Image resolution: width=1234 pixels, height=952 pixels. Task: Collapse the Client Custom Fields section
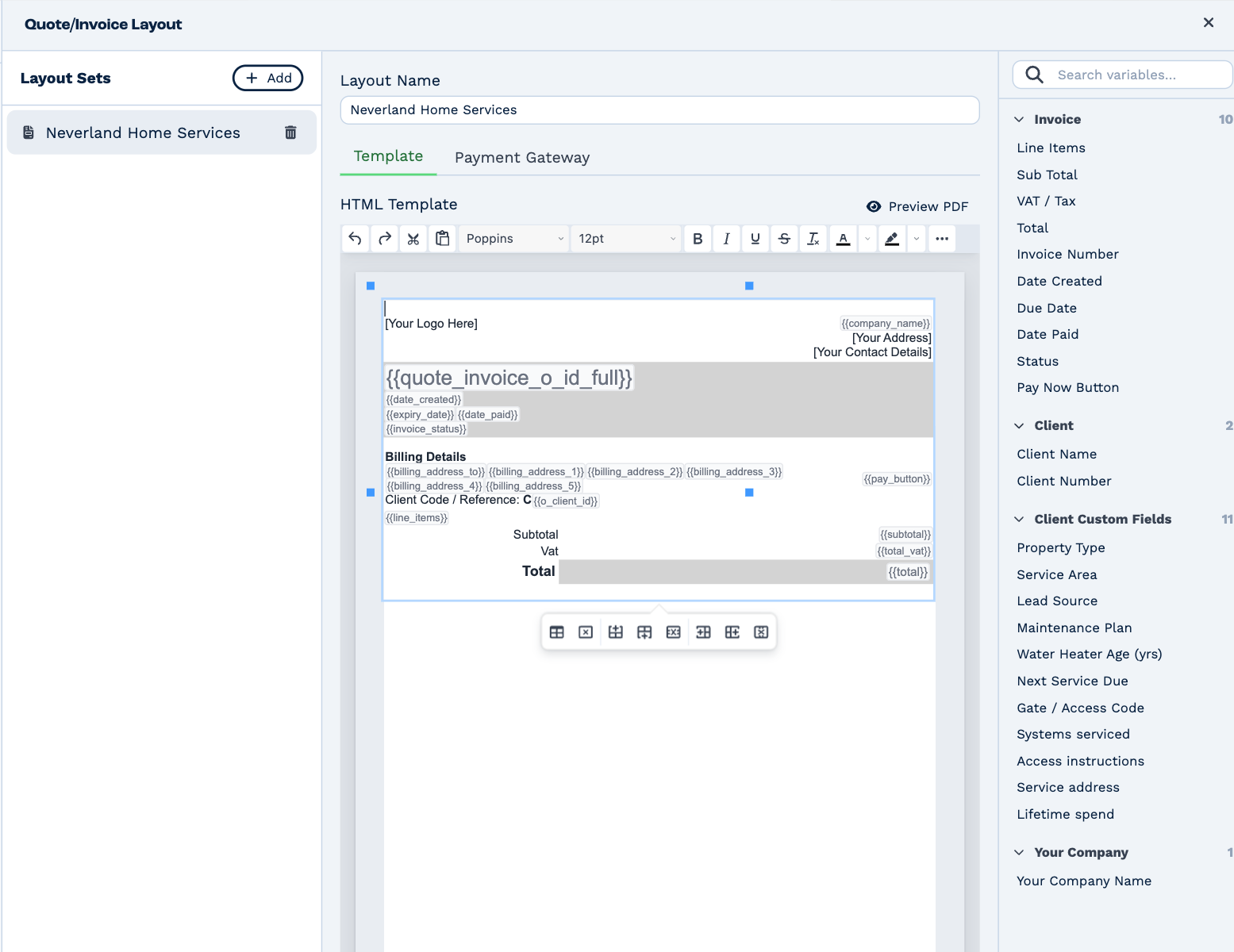pyautogui.click(x=1019, y=520)
